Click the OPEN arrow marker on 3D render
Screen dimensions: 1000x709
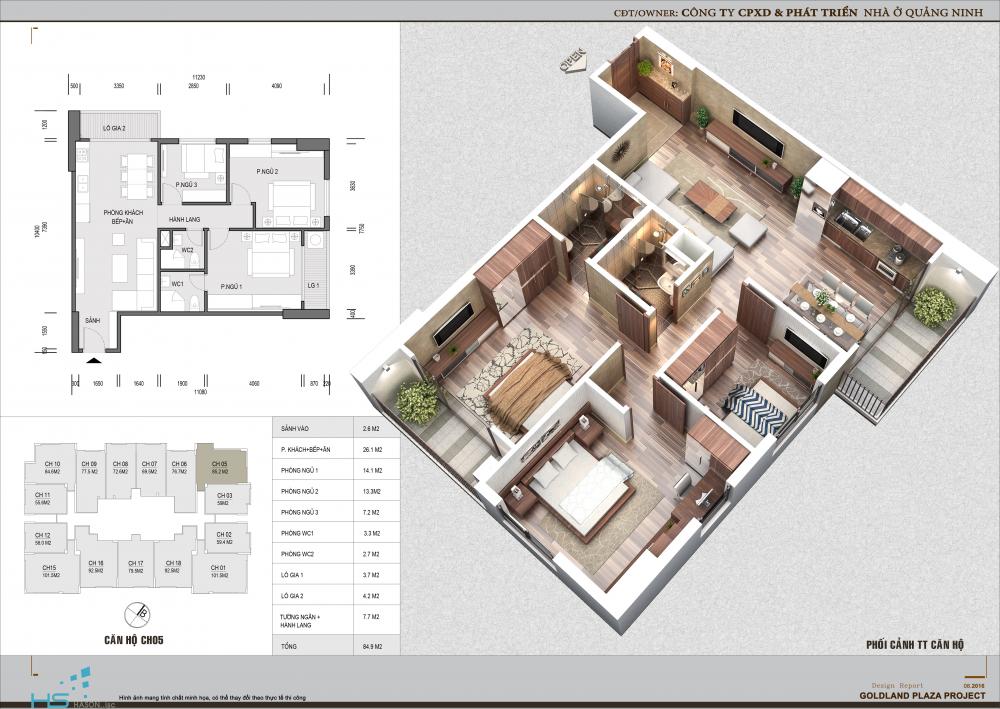tap(572, 61)
